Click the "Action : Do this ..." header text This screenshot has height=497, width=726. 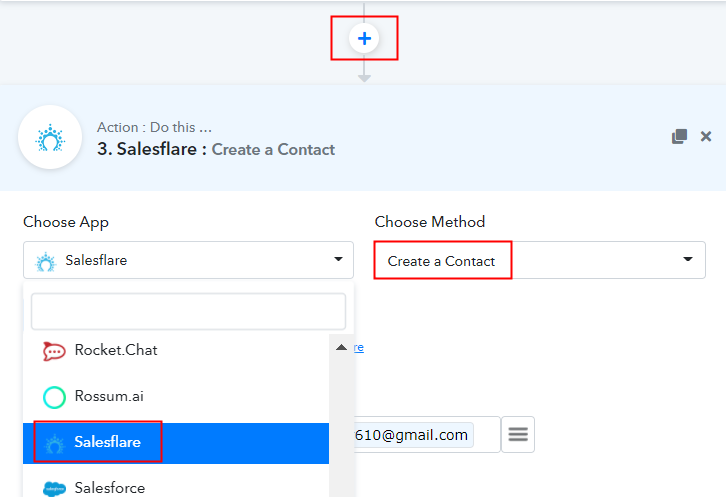pyautogui.click(x=154, y=127)
